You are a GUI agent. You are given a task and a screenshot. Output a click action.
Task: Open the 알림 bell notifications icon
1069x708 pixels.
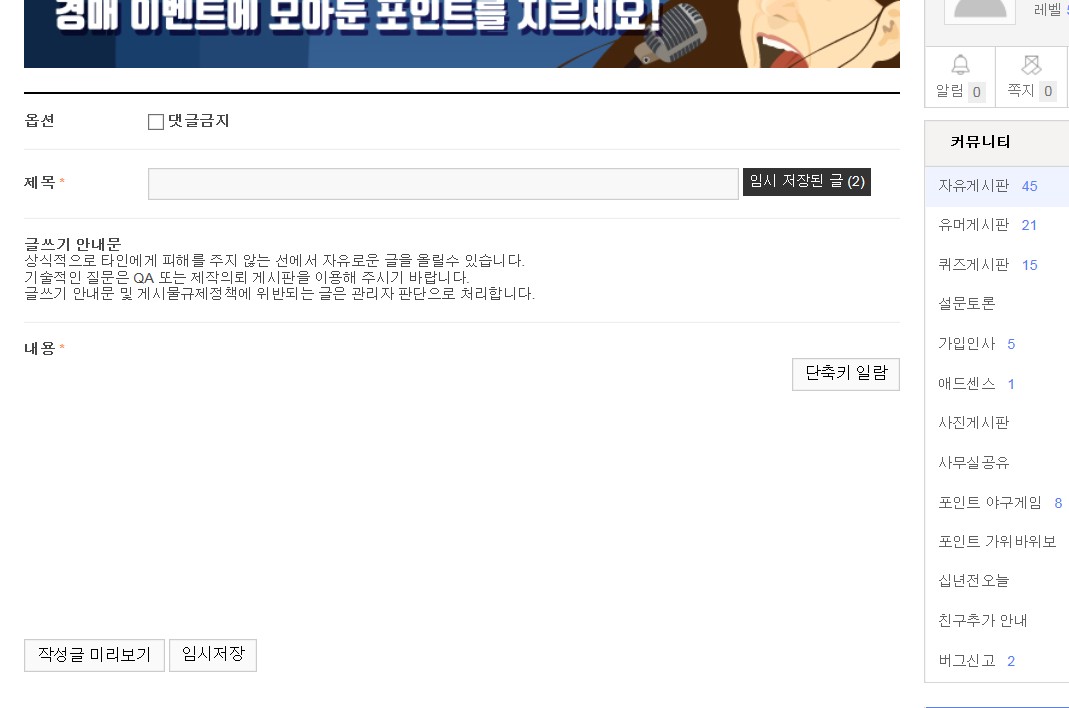pyautogui.click(x=960, y=65)
